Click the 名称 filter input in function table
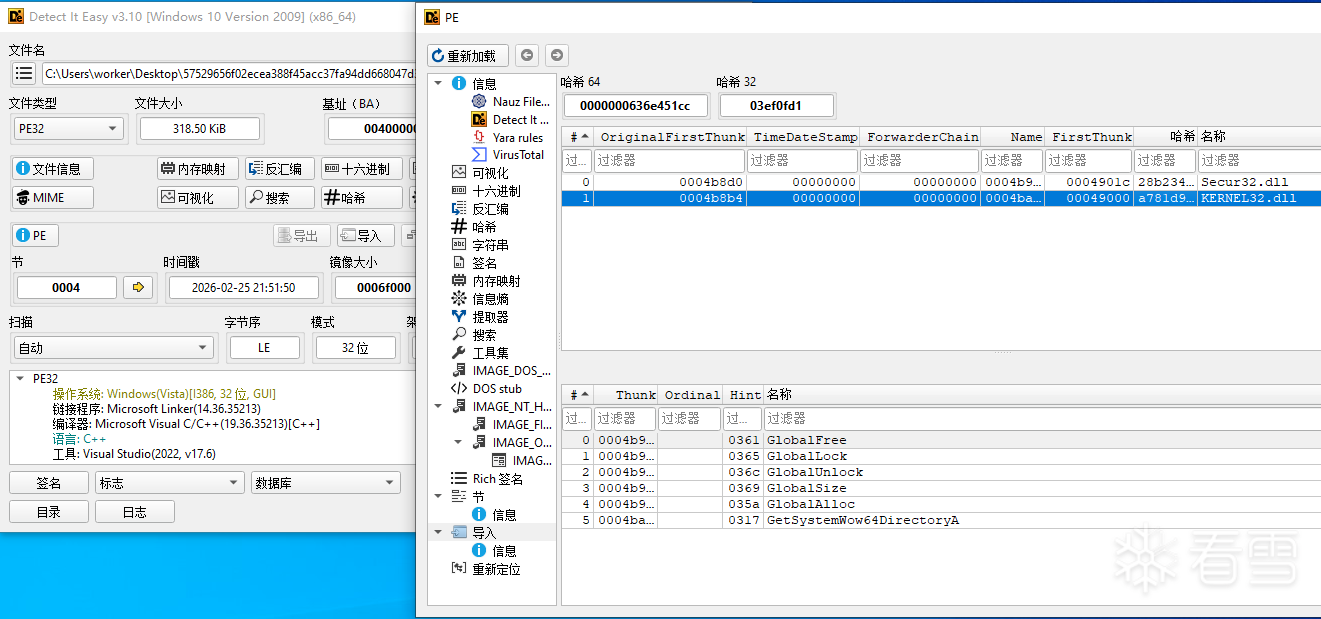 pyautogui.click(x=1040, y=419)
